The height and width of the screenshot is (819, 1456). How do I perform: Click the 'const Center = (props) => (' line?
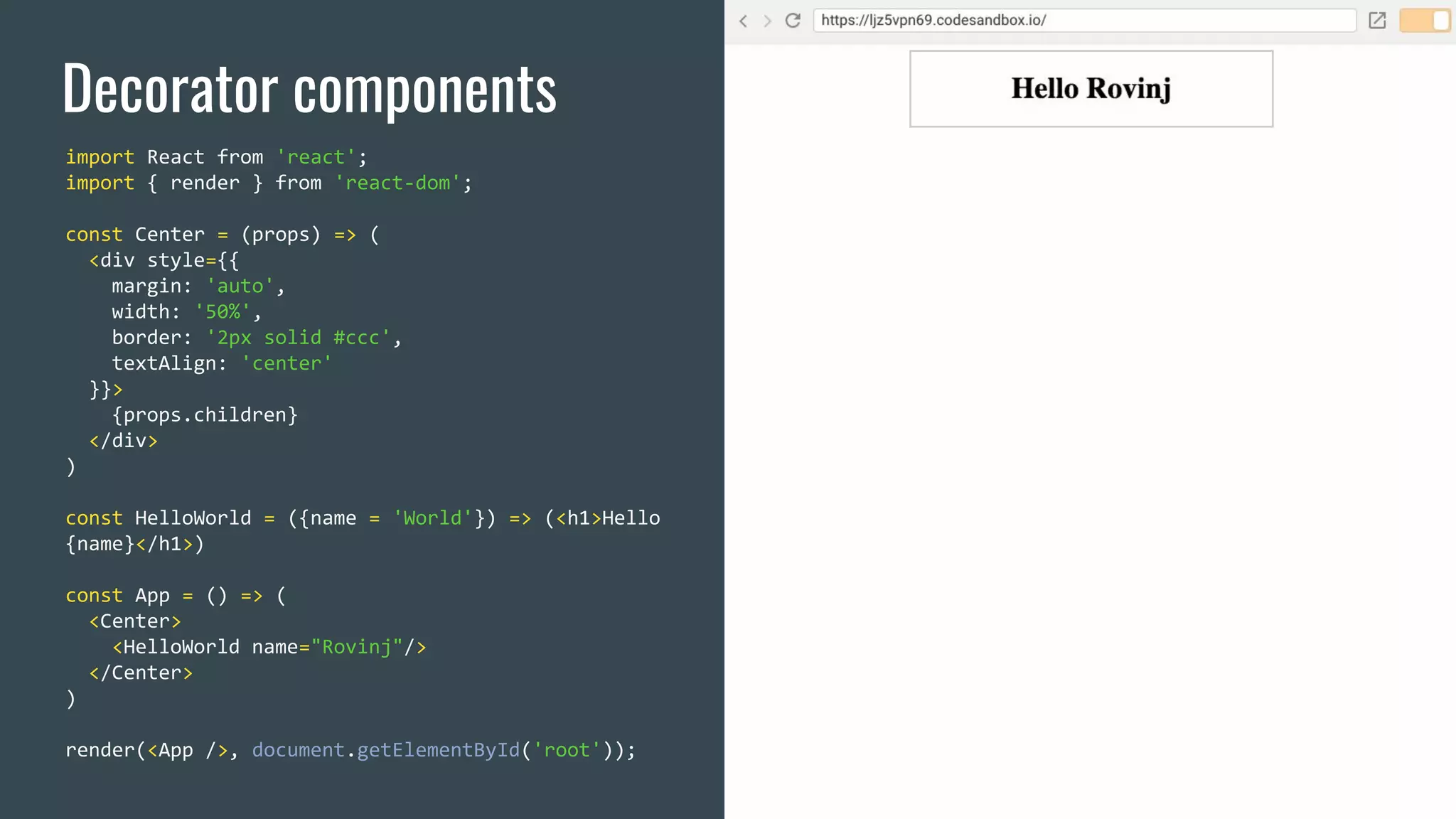pos(223,235)
